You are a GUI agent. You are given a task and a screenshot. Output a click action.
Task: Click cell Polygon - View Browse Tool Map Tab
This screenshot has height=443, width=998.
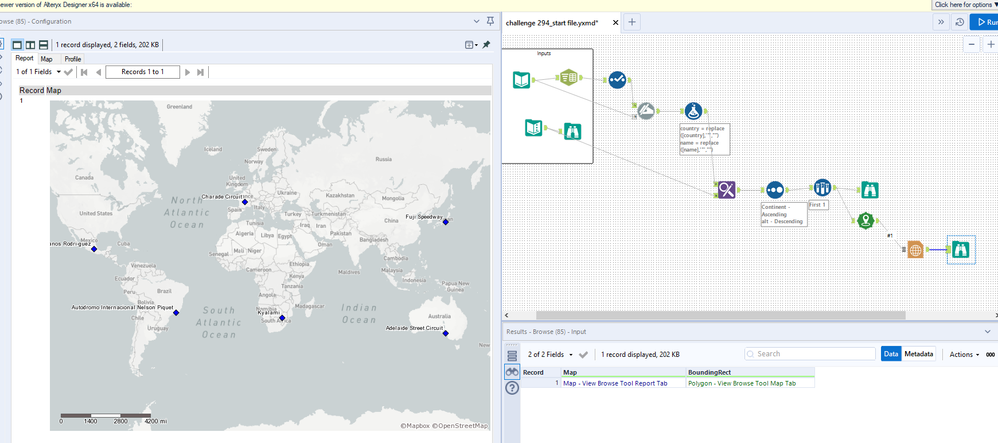tap(750, 383)
